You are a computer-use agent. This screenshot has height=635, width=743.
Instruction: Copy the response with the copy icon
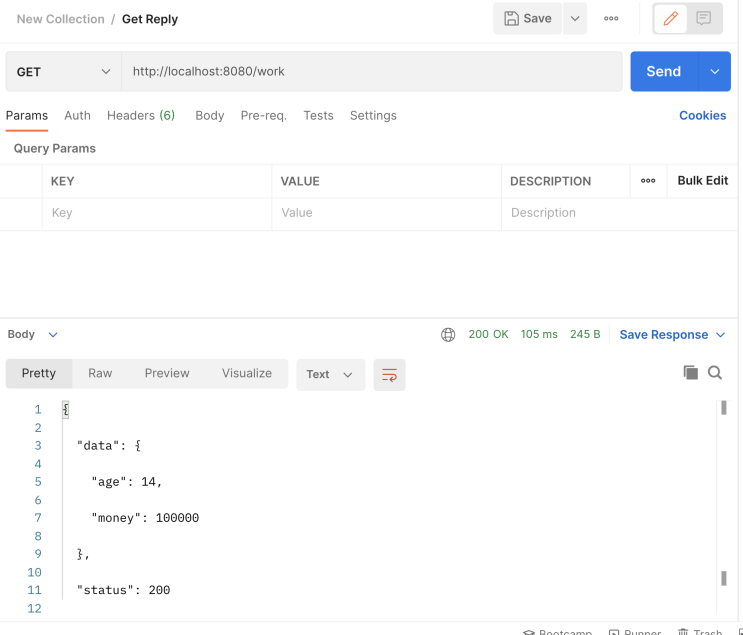[690, 372]
